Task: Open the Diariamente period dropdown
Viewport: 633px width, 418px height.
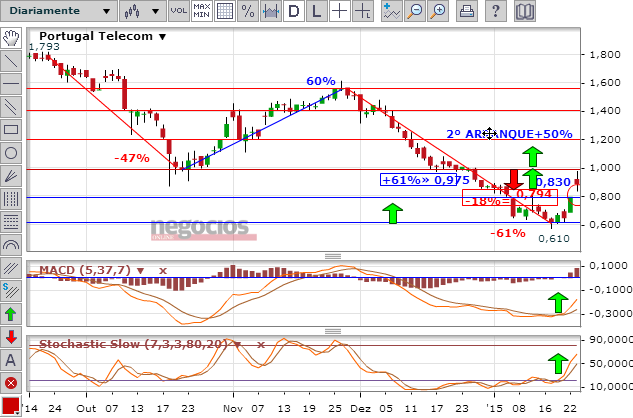Action: (x=59, y=11)
